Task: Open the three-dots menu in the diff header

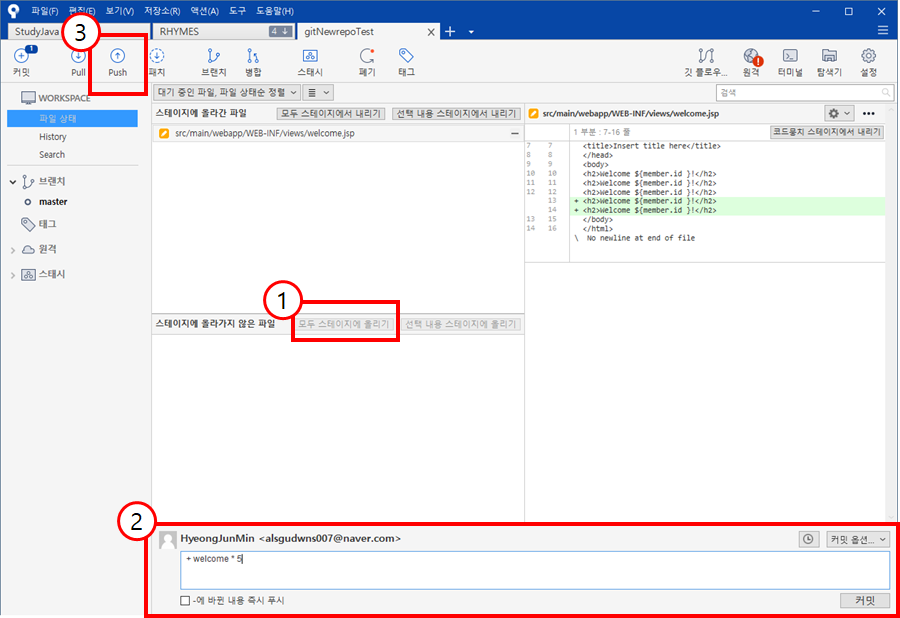Action: pyautogui.click(x=868, y=114)
